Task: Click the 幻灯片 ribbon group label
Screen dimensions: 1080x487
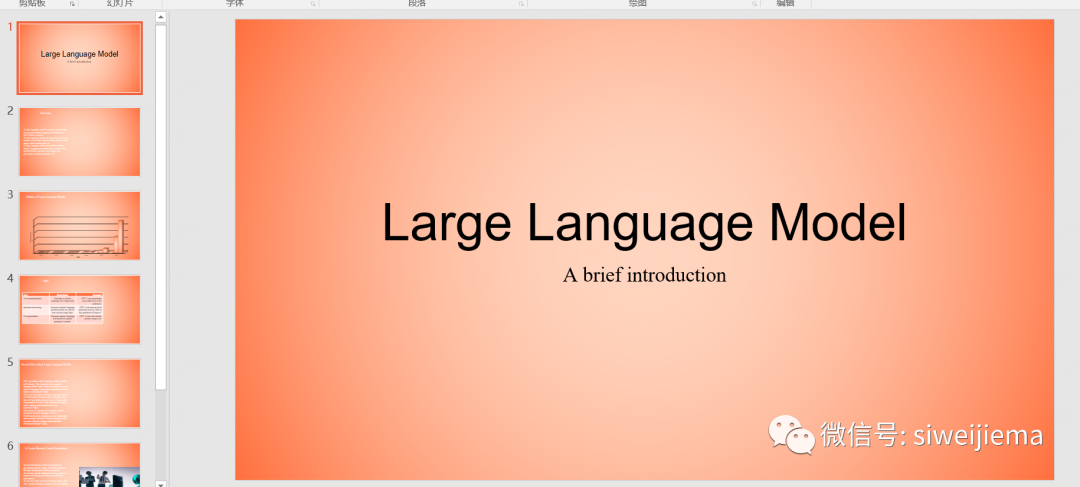Action: [x=121, y=4]
